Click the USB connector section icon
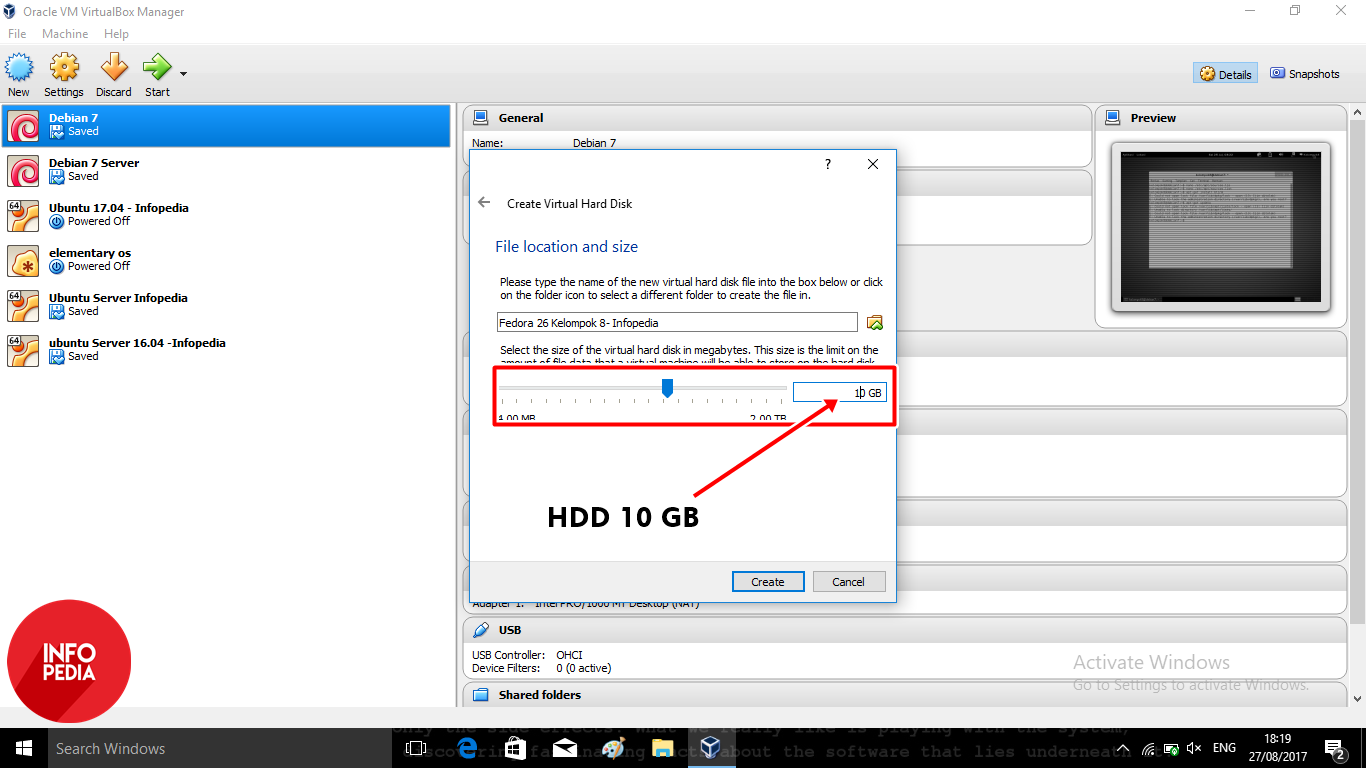Image resolution: width=1366 pixels, height=768 pixels. (481, 630)
